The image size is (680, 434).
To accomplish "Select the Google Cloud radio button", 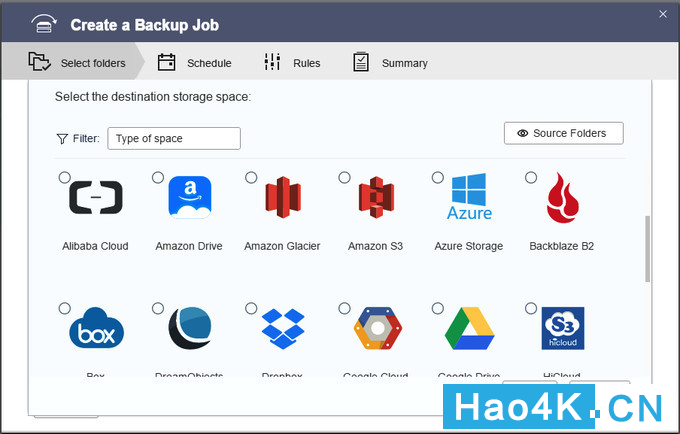I will (344, 308).
